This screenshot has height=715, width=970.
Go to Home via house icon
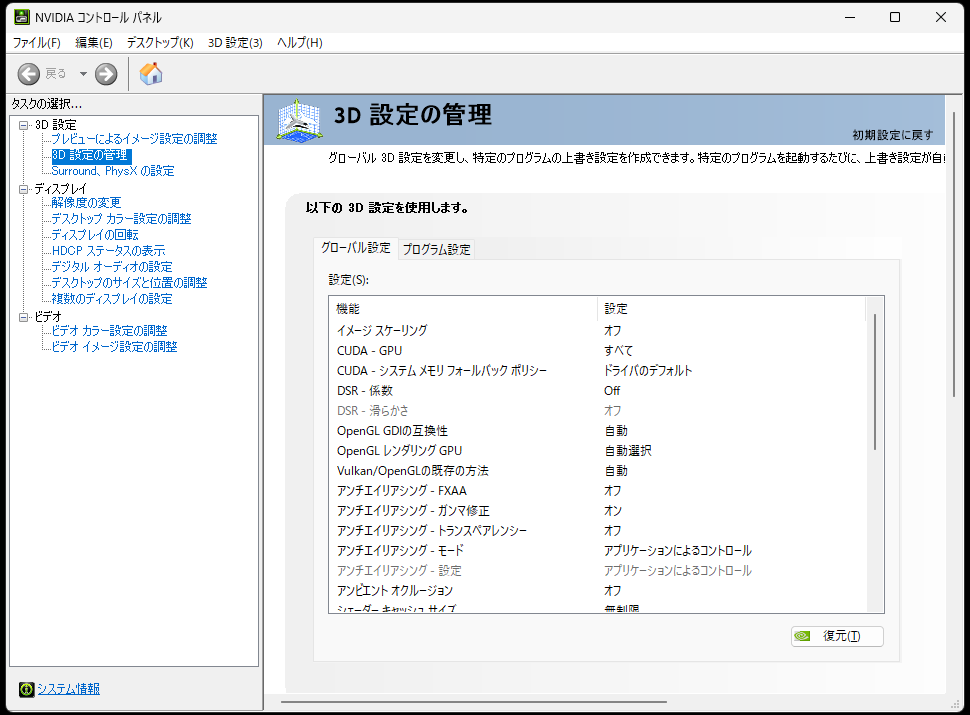151,74
